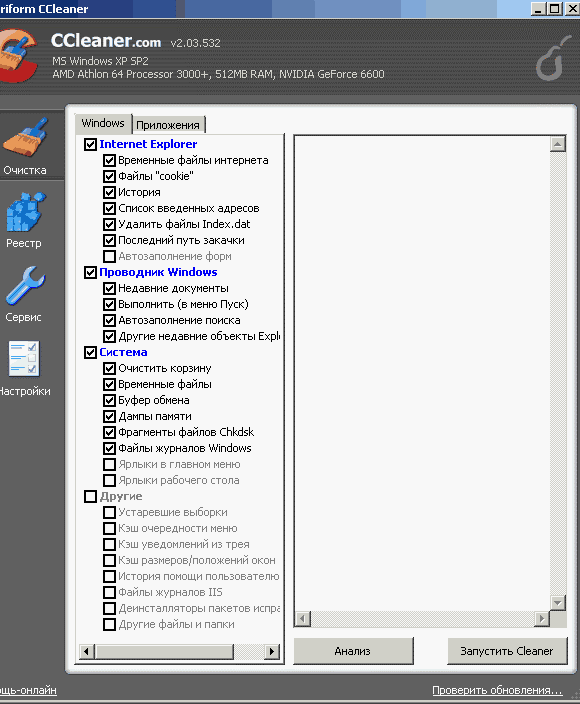
Task: Enable Кэш уведомлений из трея checkbox
Action: pos(109,544)
